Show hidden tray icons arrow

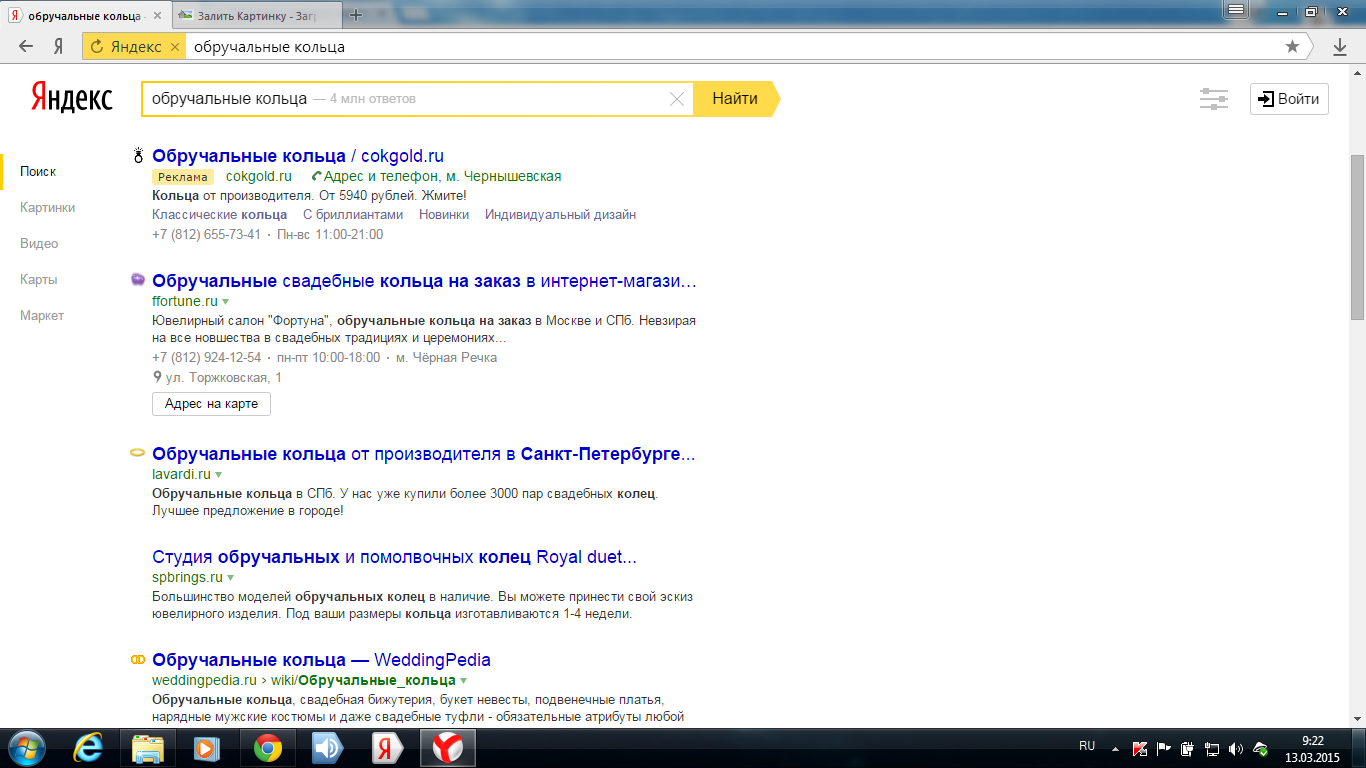[1115, 748]
